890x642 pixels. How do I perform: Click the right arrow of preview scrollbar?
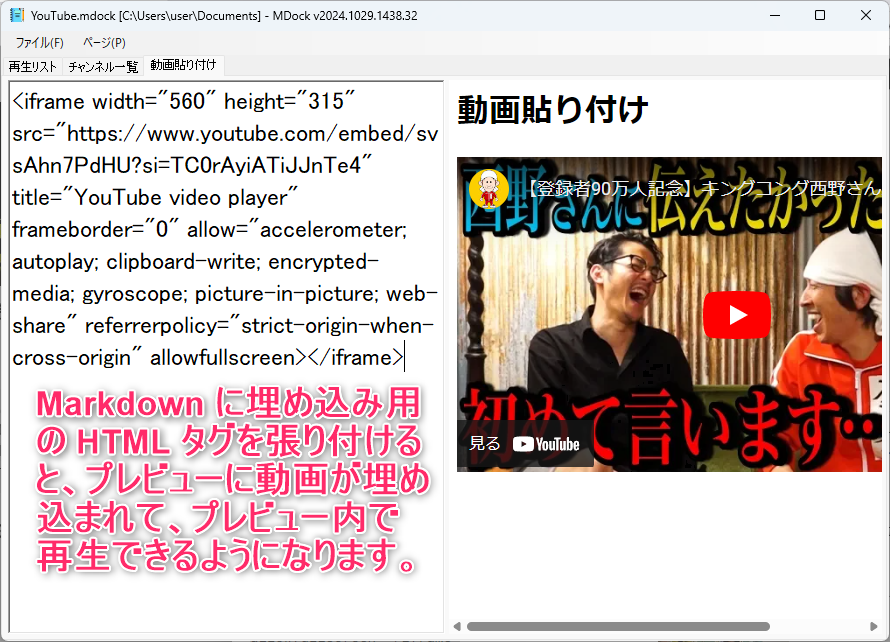pyautogui.click(x=874, y=626)
